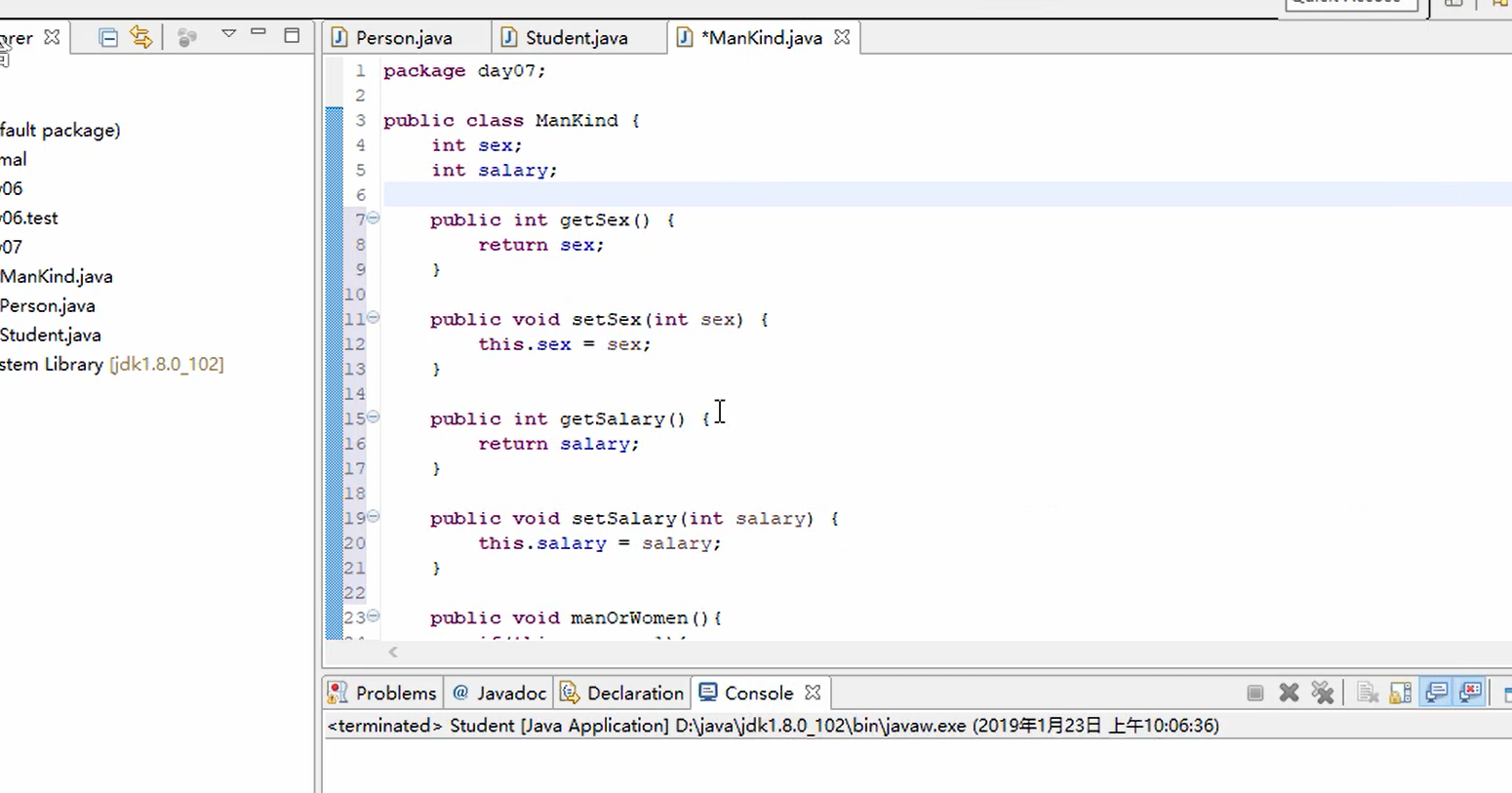
Task: Toggle Link with Editor icon
Action: (141, 37)
